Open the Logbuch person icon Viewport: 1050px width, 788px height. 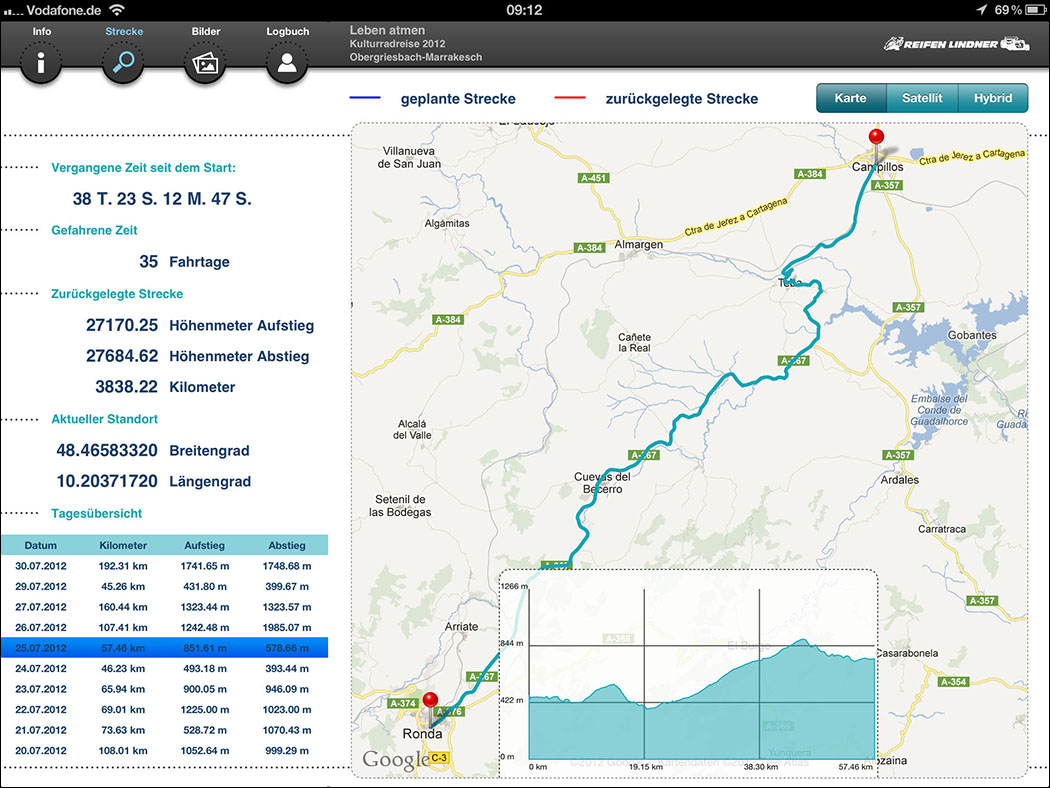[287, 63]
